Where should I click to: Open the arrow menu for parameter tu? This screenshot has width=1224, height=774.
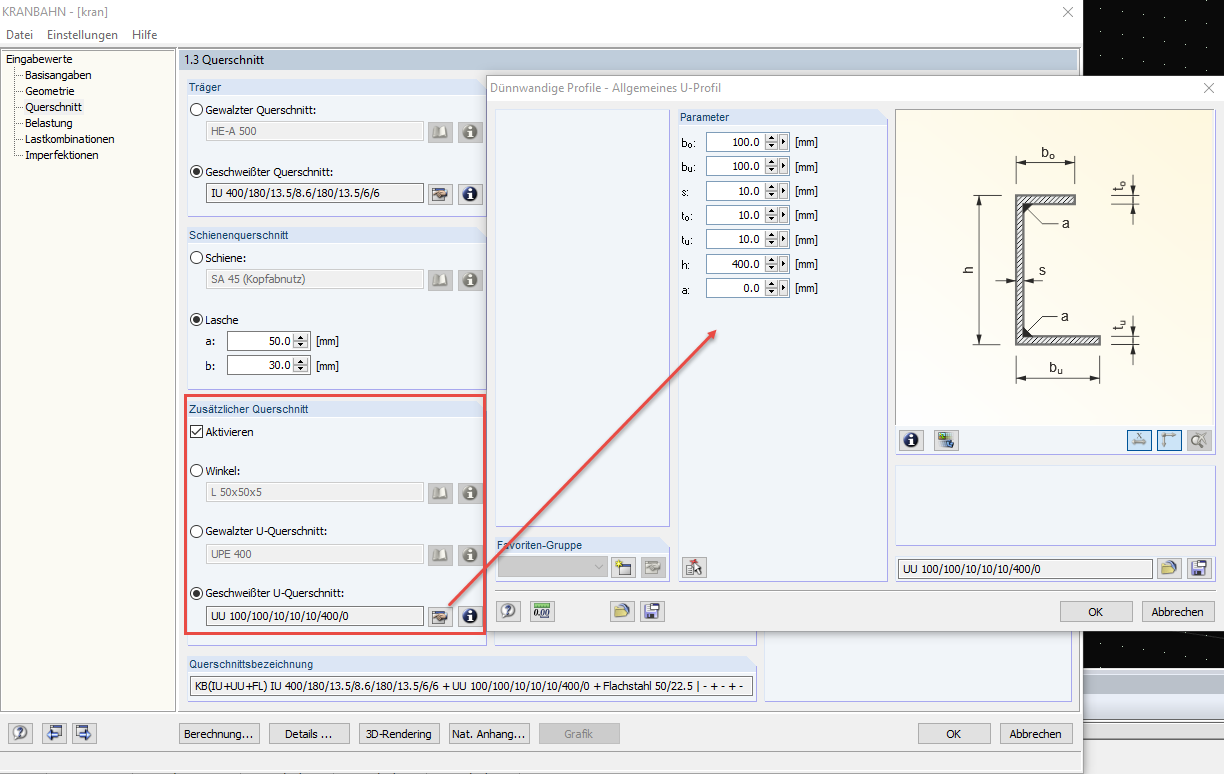(784, 239)
